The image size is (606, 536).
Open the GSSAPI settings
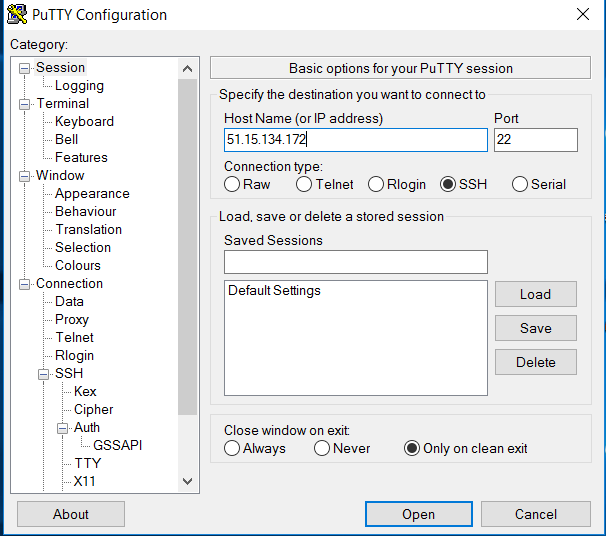pos(117,445)
